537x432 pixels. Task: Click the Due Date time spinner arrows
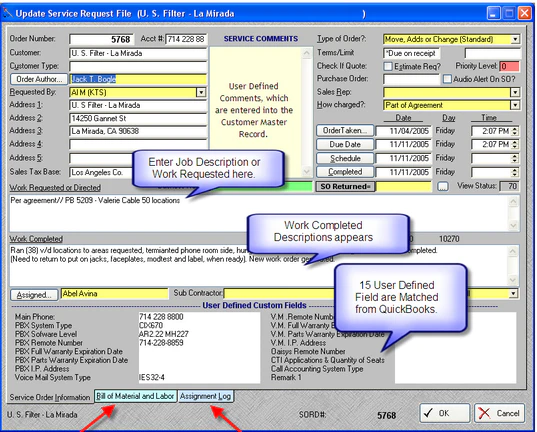514,144
